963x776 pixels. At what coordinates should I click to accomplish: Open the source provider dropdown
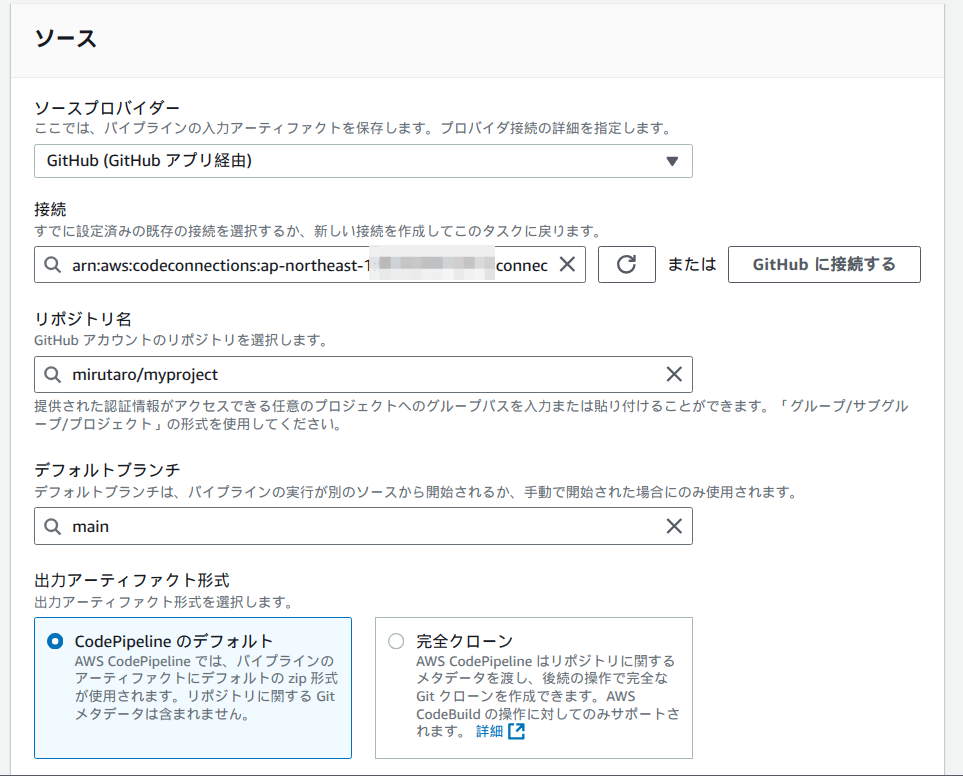[363, 161]
